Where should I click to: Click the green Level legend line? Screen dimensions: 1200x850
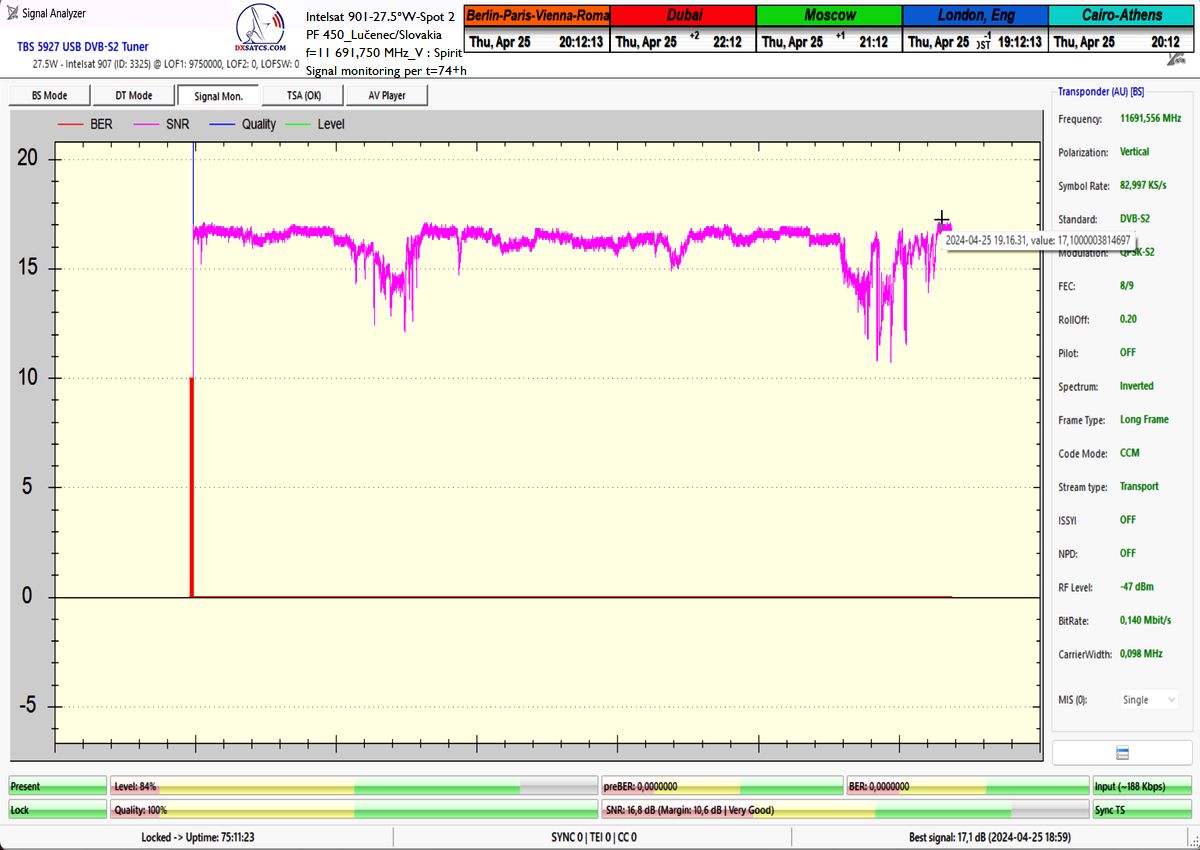tap(299, 124)
